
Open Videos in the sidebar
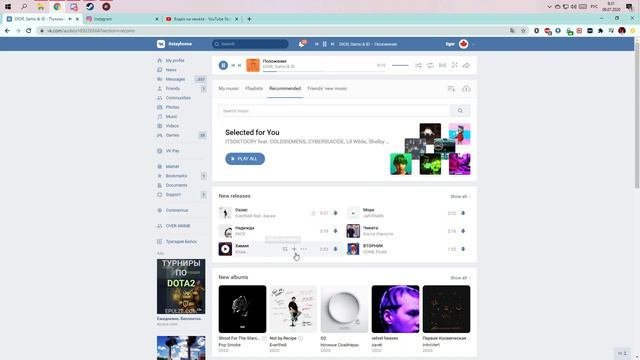click(x=172, y=126)
